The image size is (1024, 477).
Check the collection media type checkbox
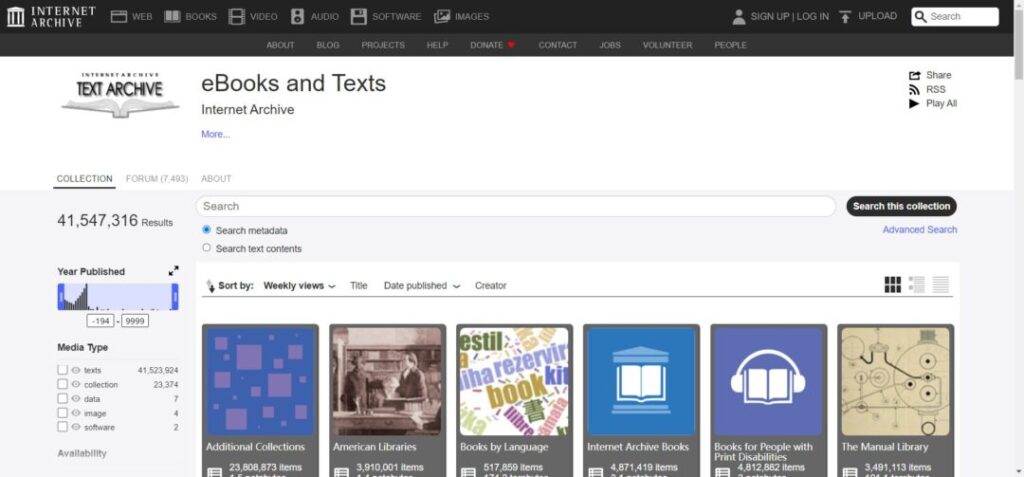pos(62,384)
